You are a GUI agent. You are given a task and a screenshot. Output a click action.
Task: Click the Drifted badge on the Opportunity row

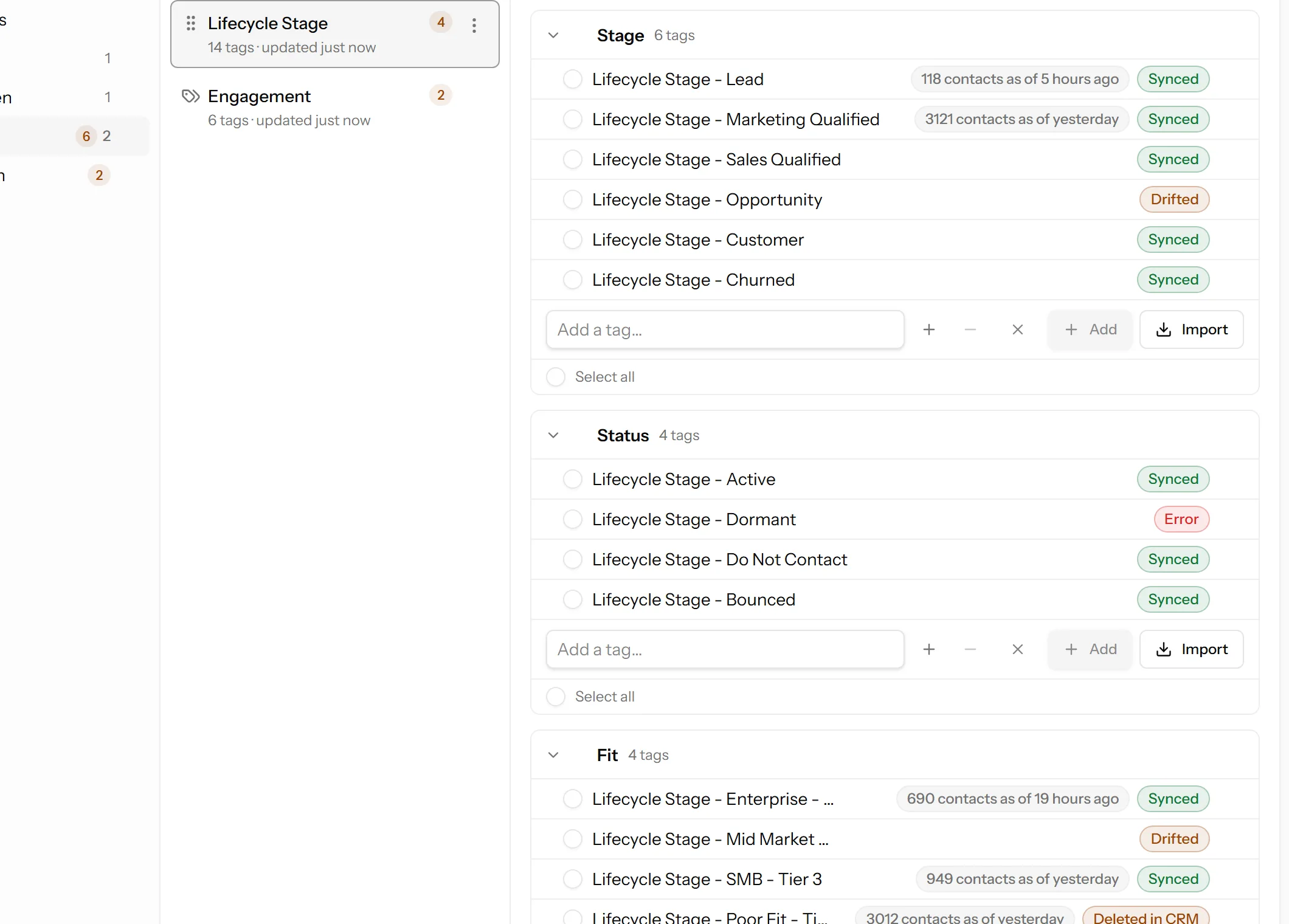[1175, 199]
